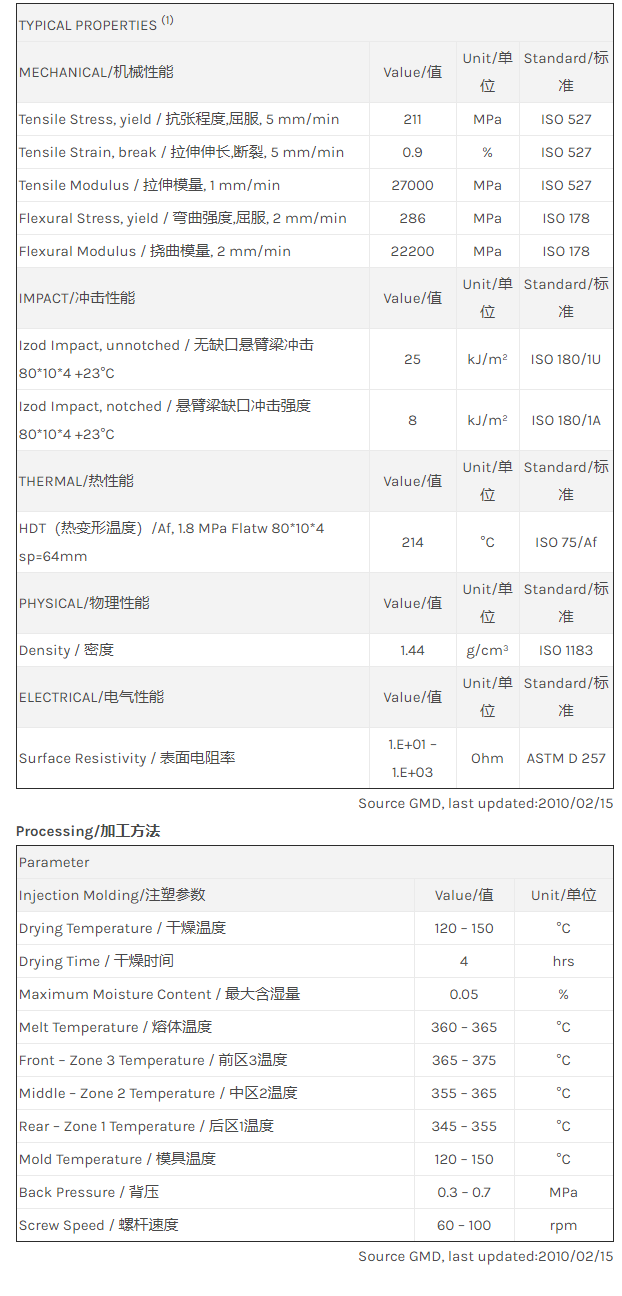Viewport: 622px width, 1296px height.
Task: Click the Injection Molding/注塑参数 header
Action: click(x=112, y=895)
